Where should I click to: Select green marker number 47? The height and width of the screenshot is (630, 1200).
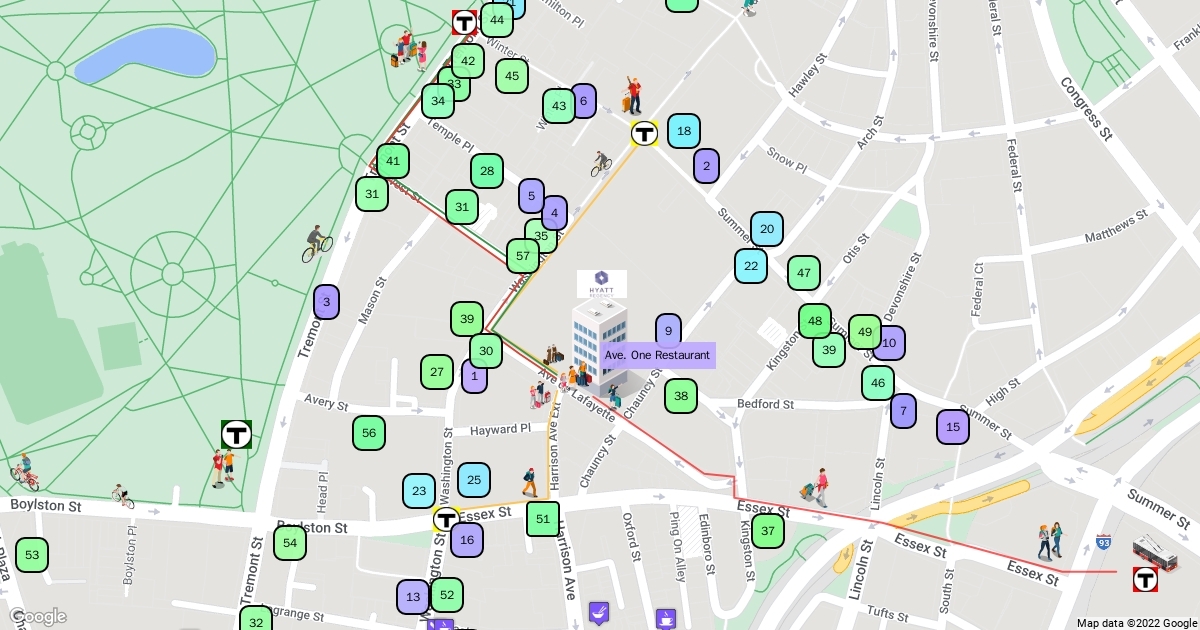pos(804,273)
